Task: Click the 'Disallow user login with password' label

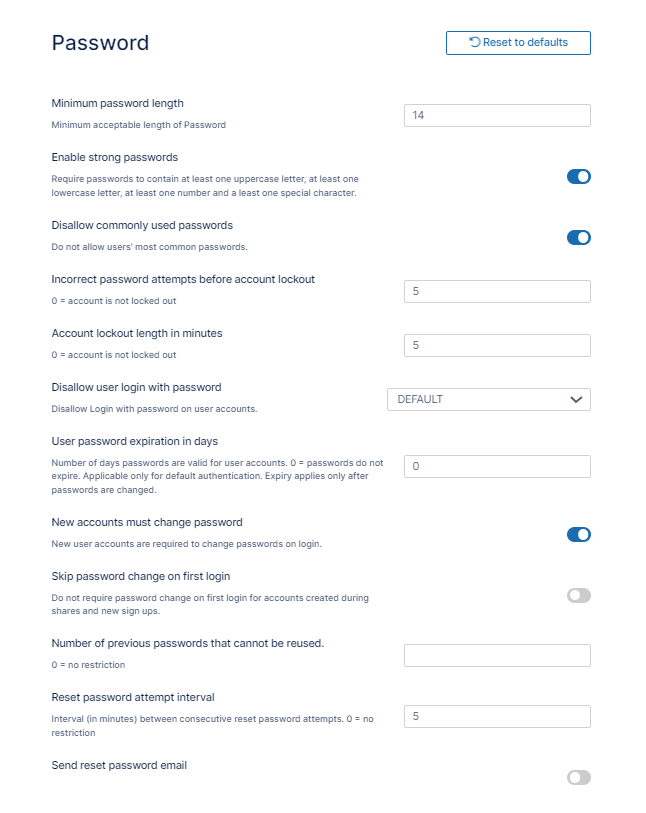Action: [136, 387]
